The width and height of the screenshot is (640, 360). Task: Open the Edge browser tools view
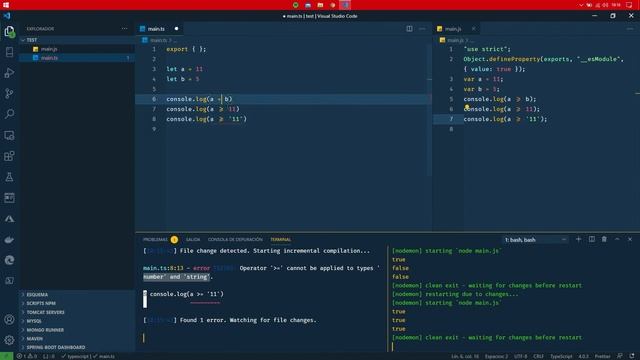click(x=9, y=260)
